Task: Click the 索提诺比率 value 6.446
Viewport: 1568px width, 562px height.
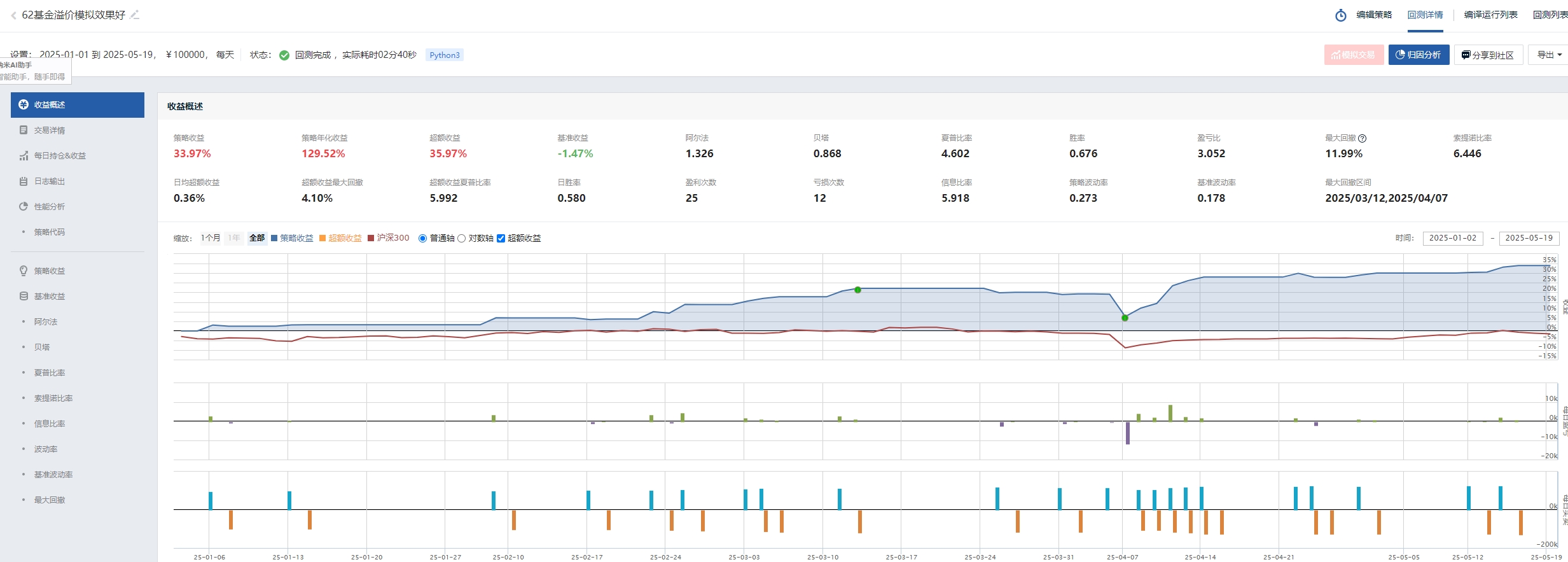Action: 1467,154
